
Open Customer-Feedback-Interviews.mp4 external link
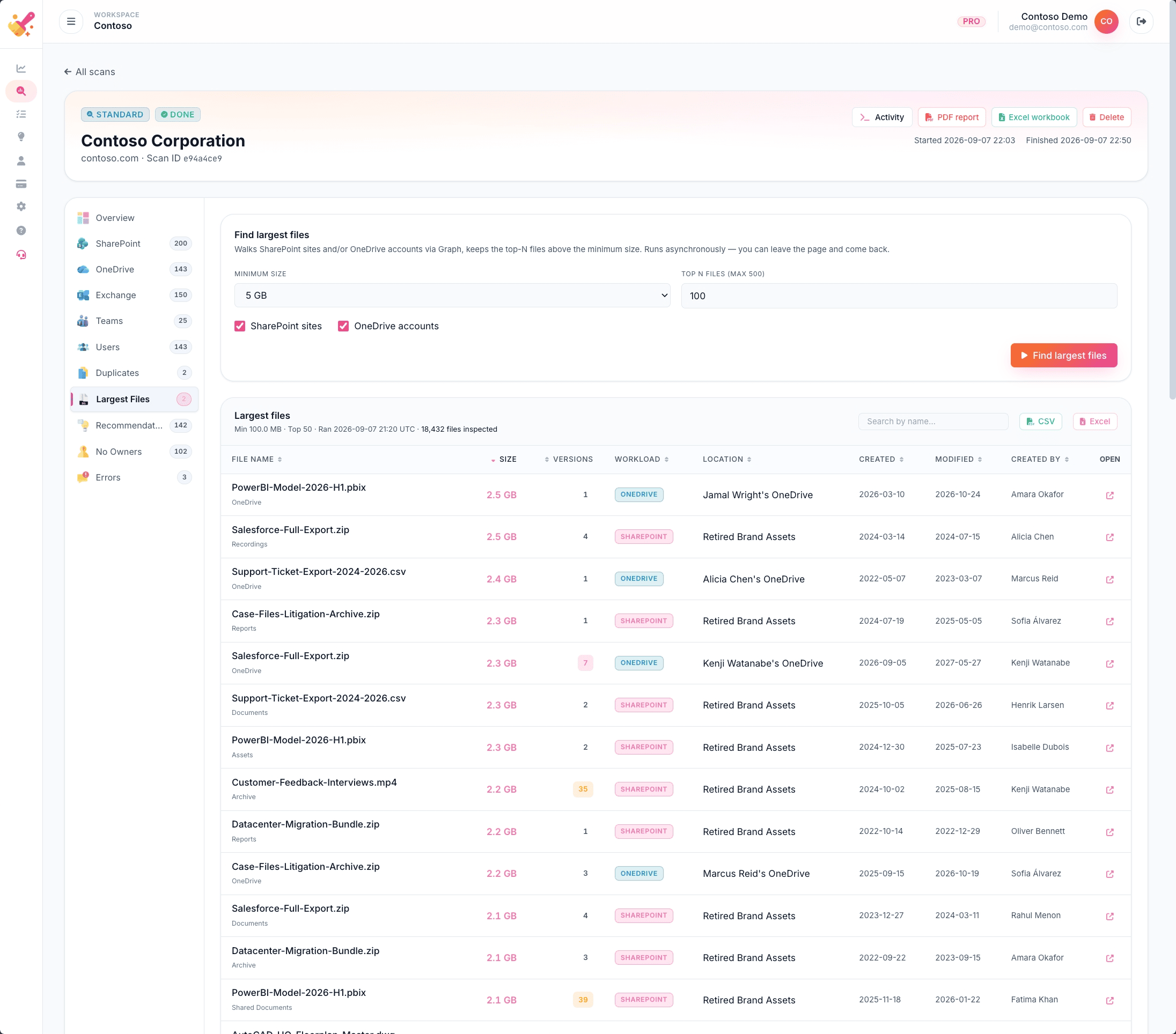pyautogui.click(x=1109, y=789)
